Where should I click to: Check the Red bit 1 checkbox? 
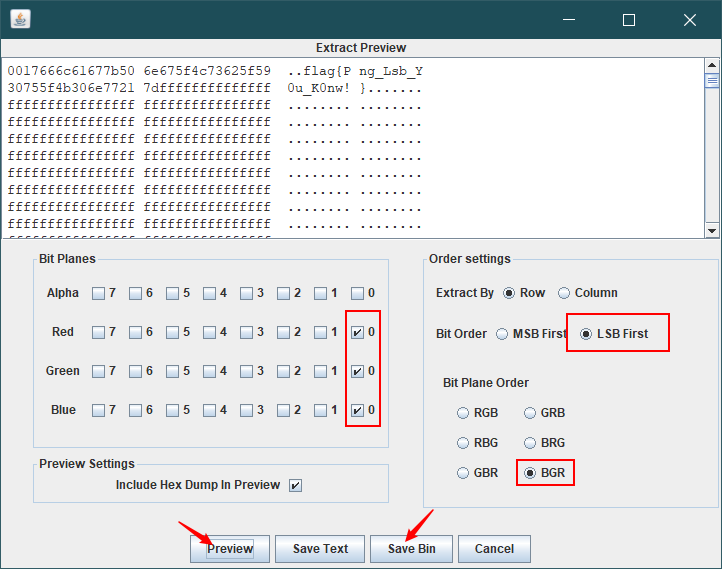pos(320,332)
